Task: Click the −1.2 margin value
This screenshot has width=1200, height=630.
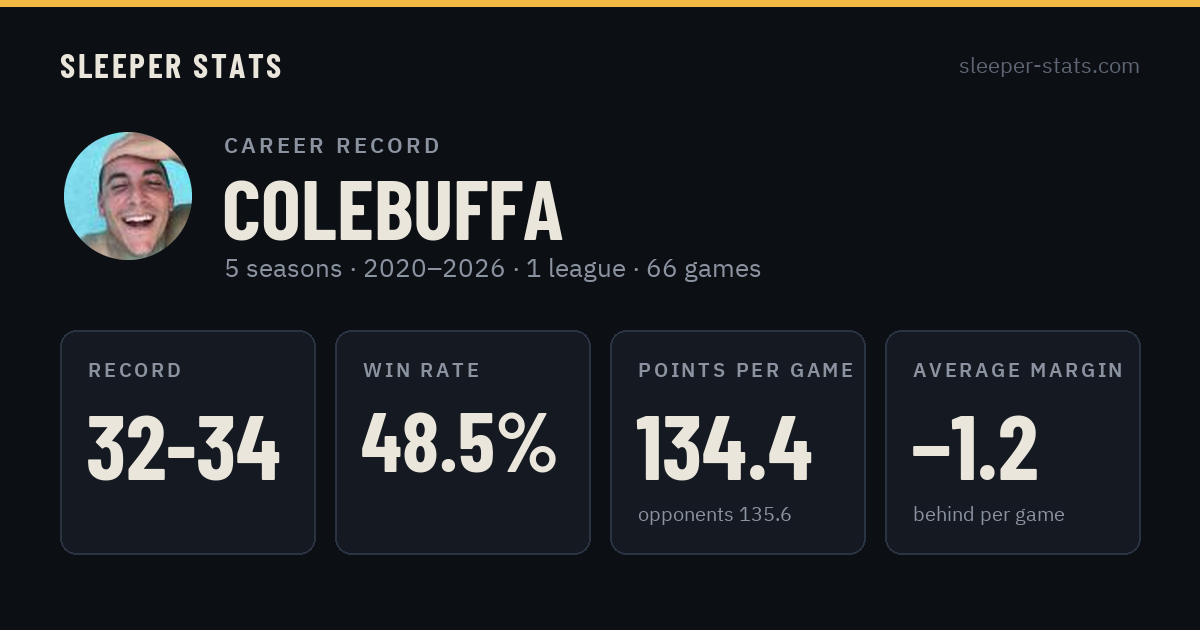Action: click(x=975, y=449)
